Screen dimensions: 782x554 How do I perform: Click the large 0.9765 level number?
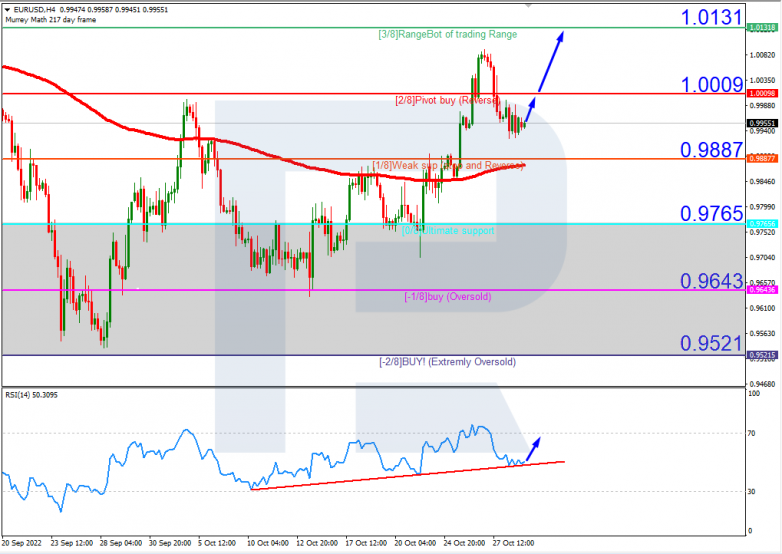tap(711, 213)
